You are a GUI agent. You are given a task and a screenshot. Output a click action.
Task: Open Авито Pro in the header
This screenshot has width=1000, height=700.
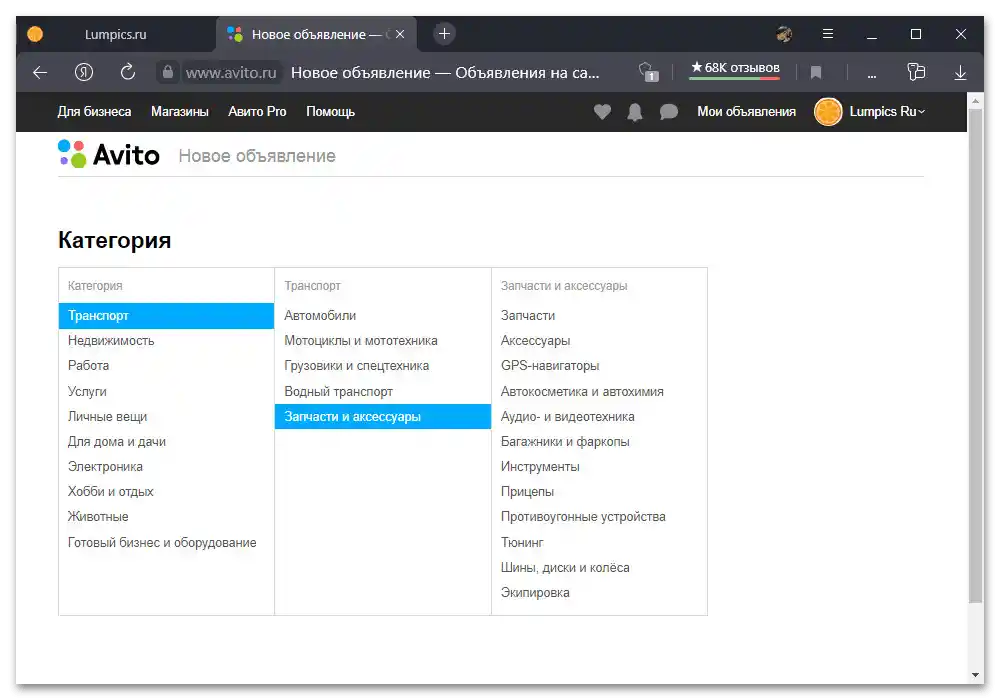coord(257,112)
